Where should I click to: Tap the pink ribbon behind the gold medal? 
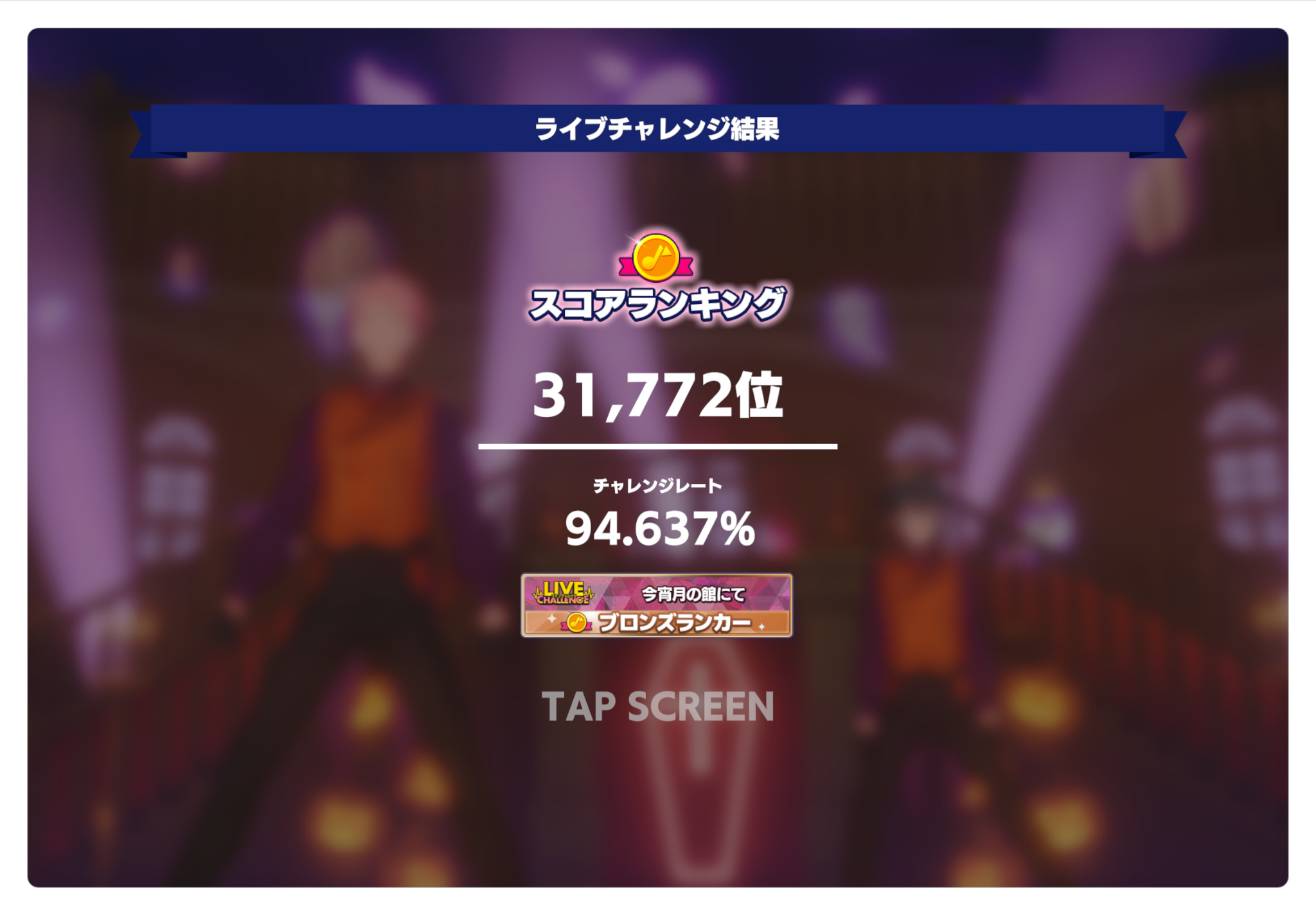(656, 265)
